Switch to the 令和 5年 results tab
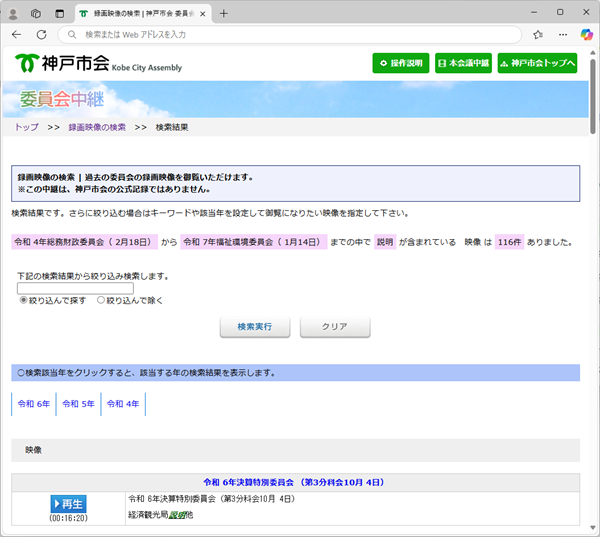Image resolution: width=600 pixels, height=537 pixels. tap(78, 404)
